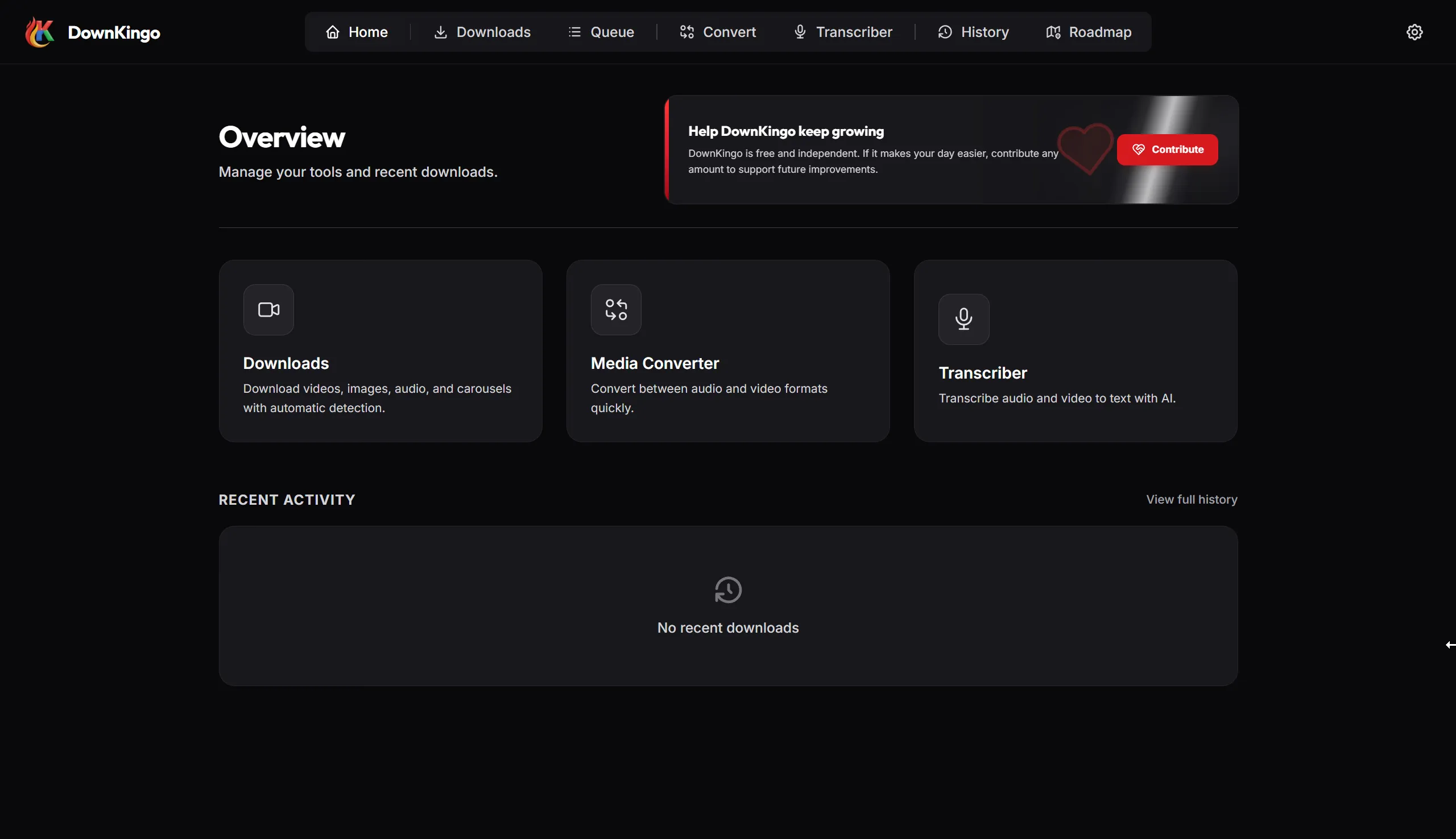
Task: Open the Roadmap tab
Action: coord(1088,32)
